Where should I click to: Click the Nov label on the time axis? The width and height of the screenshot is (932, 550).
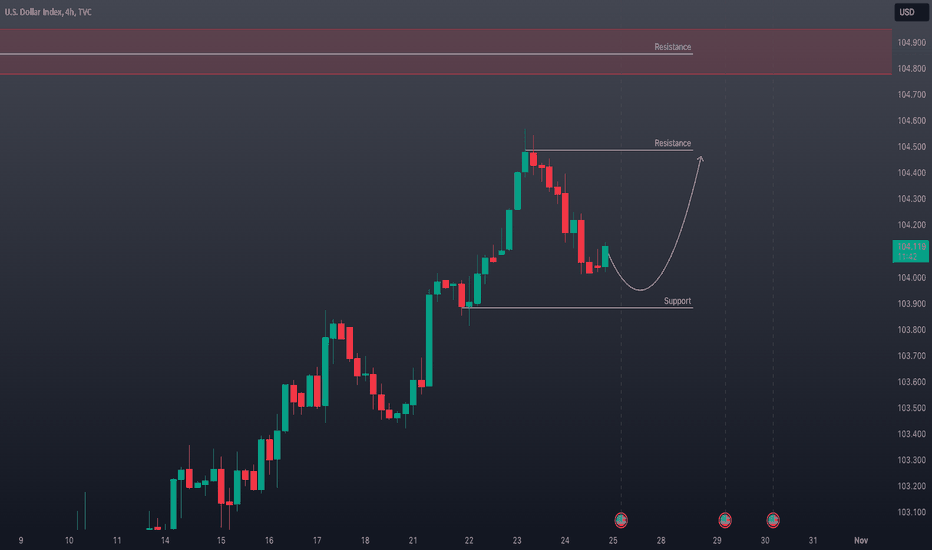coord(861,540)
